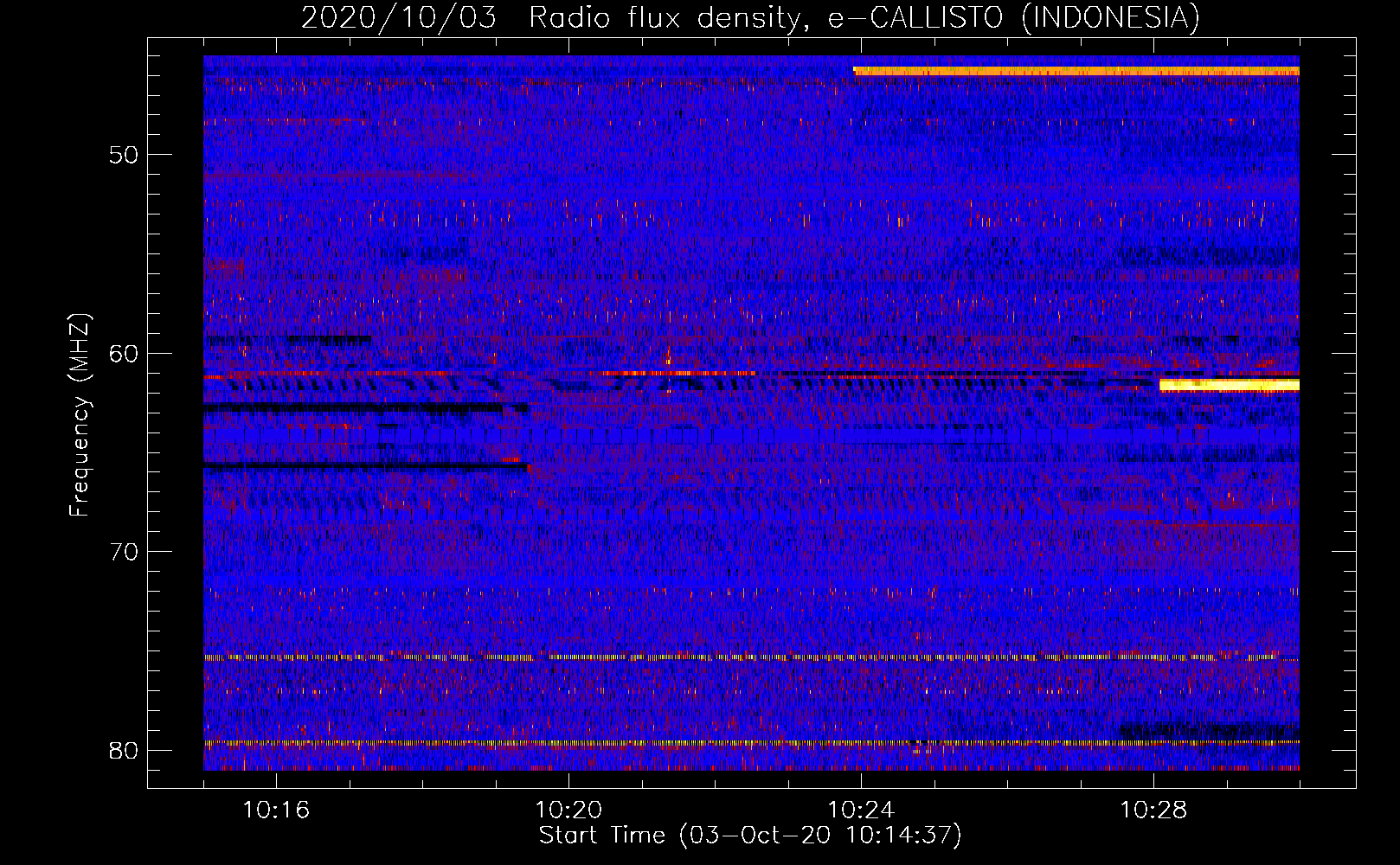Click the 'Frequency (MHZ)' axis label
The height and width of the screenshot is (865, 1400).
(x=80, y=414)
